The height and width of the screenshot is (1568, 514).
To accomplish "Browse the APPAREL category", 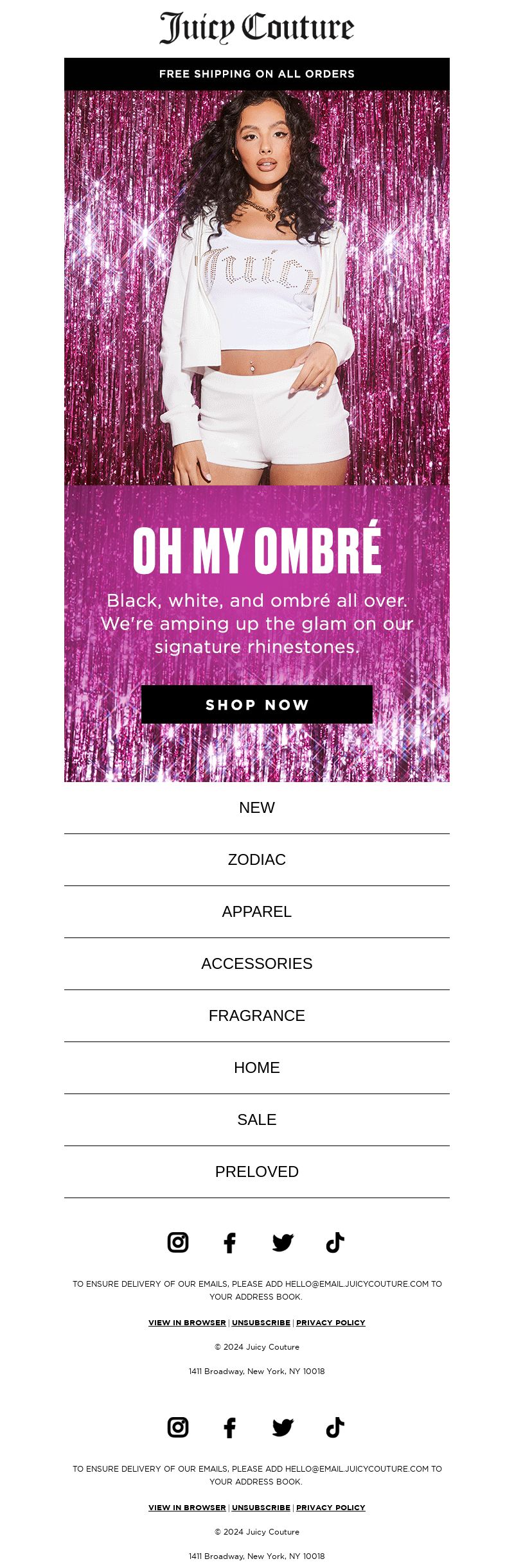I will click(257, 912).
